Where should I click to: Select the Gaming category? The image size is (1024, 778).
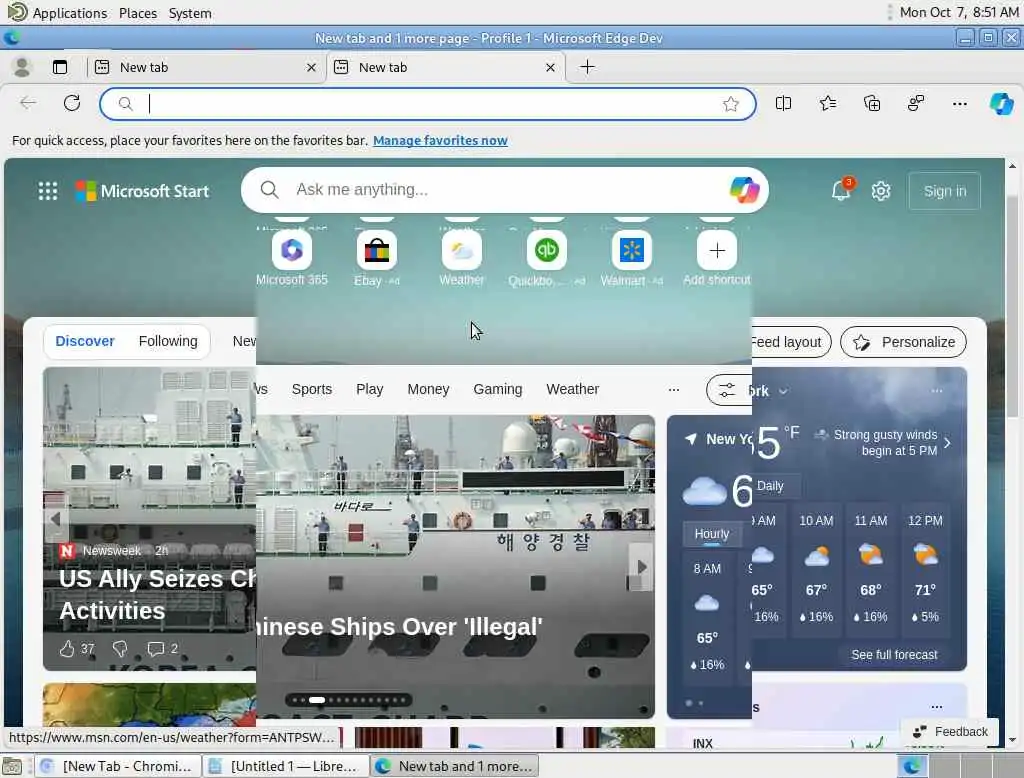tap(498, 389)
